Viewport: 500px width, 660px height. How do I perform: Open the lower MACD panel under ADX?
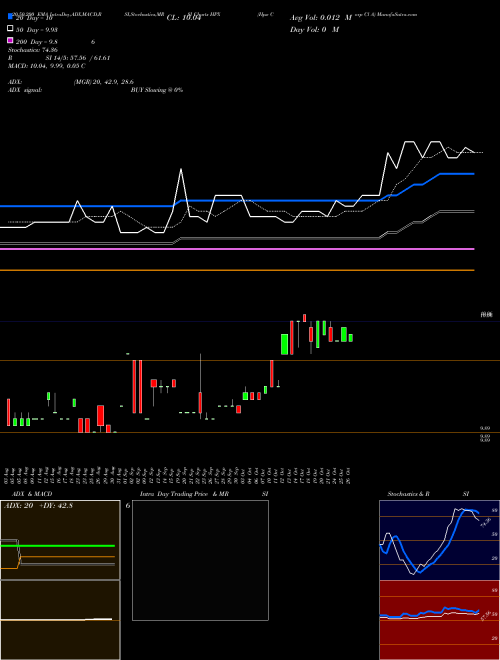point(60,620)
